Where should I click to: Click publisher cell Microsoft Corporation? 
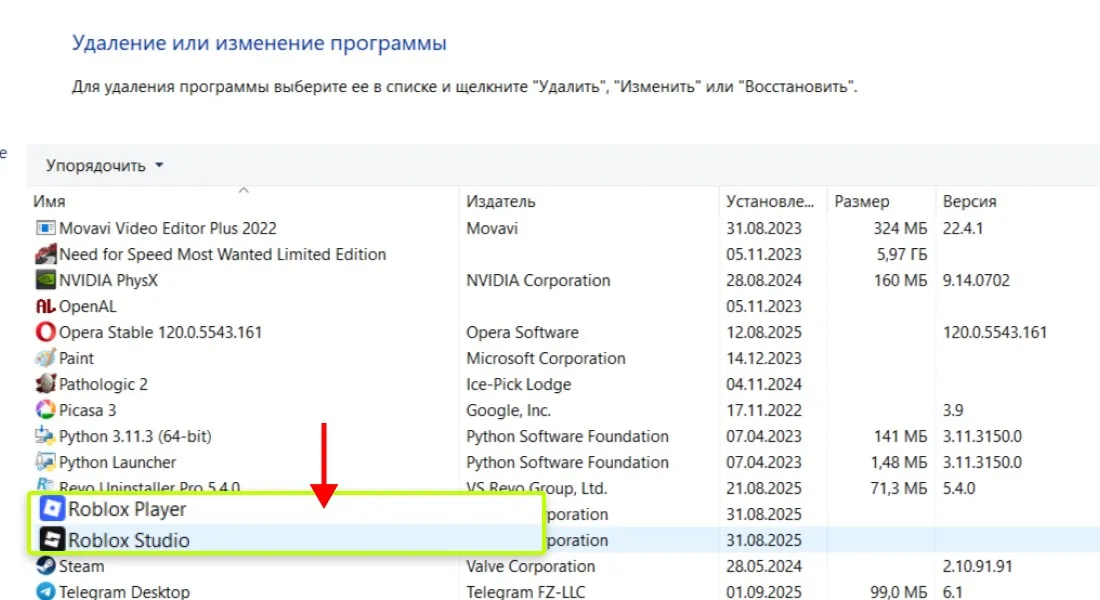coord(546,358)
